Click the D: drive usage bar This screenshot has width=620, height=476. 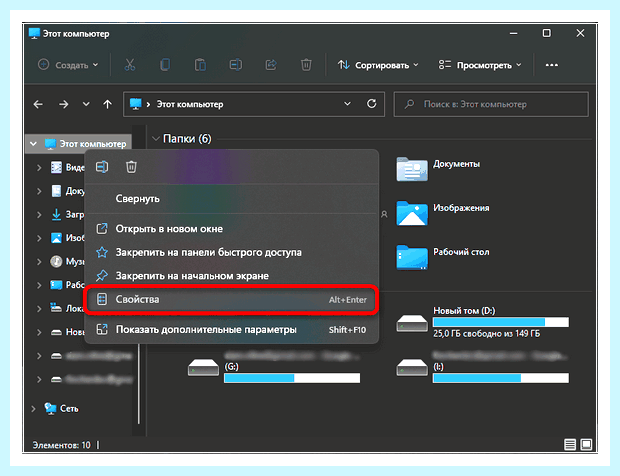[501, 322]
